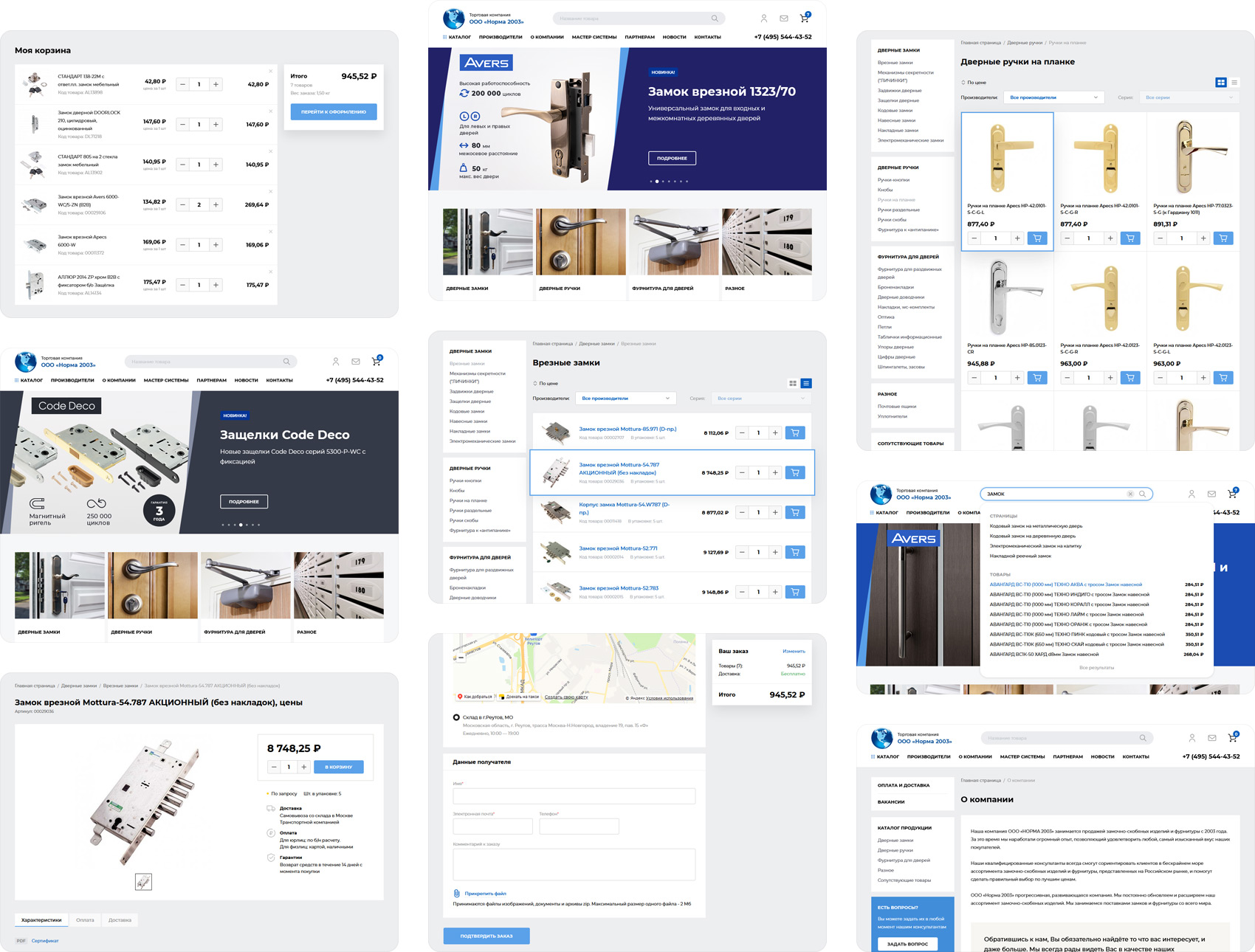Open Все серии dropdown on Дверные ручки page

tap(1189, 97)
